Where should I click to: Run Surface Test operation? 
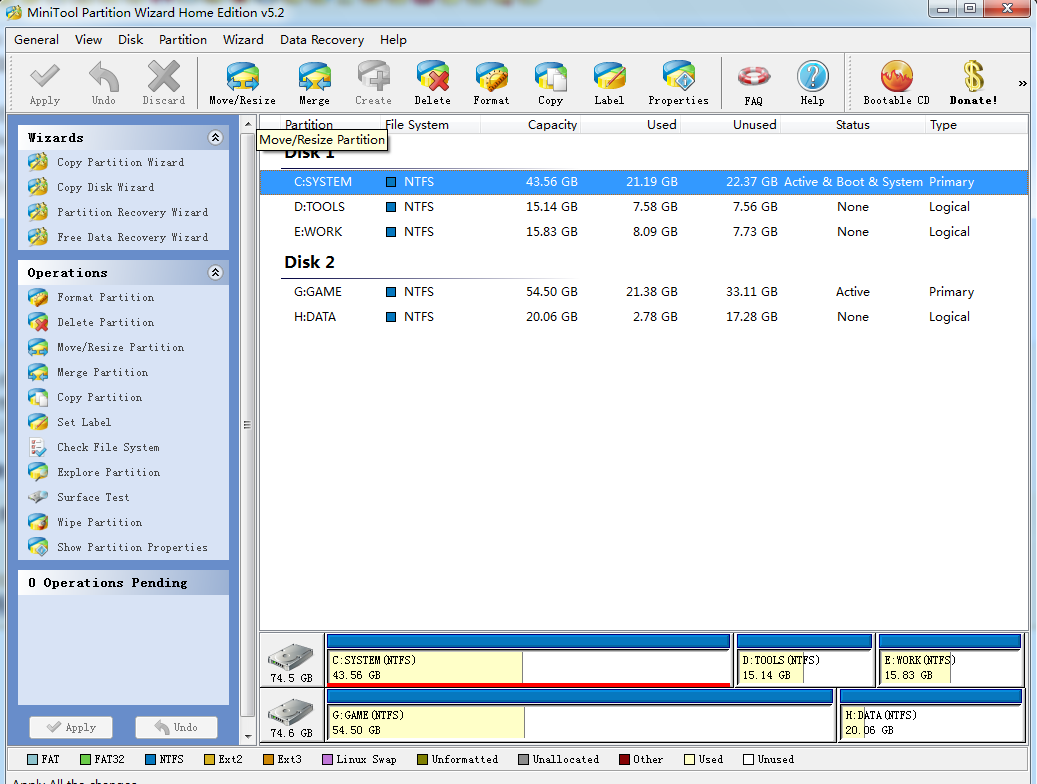click(x=93, y=498)
